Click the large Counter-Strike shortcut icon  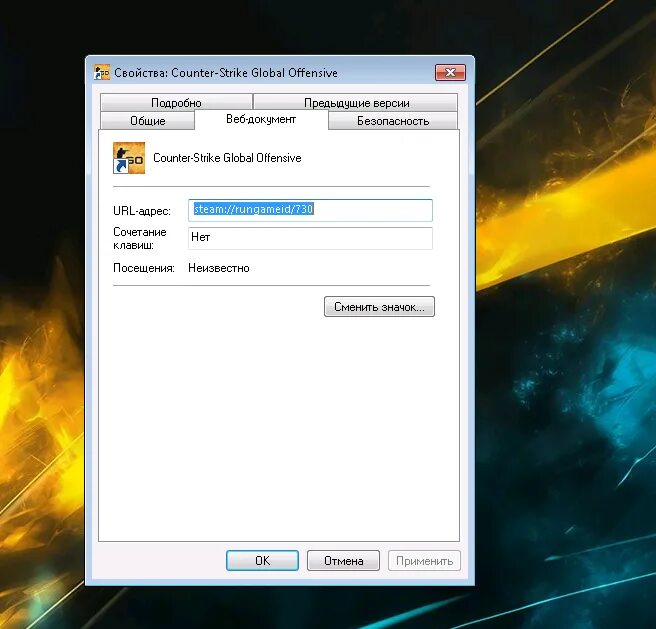(129, 158)
